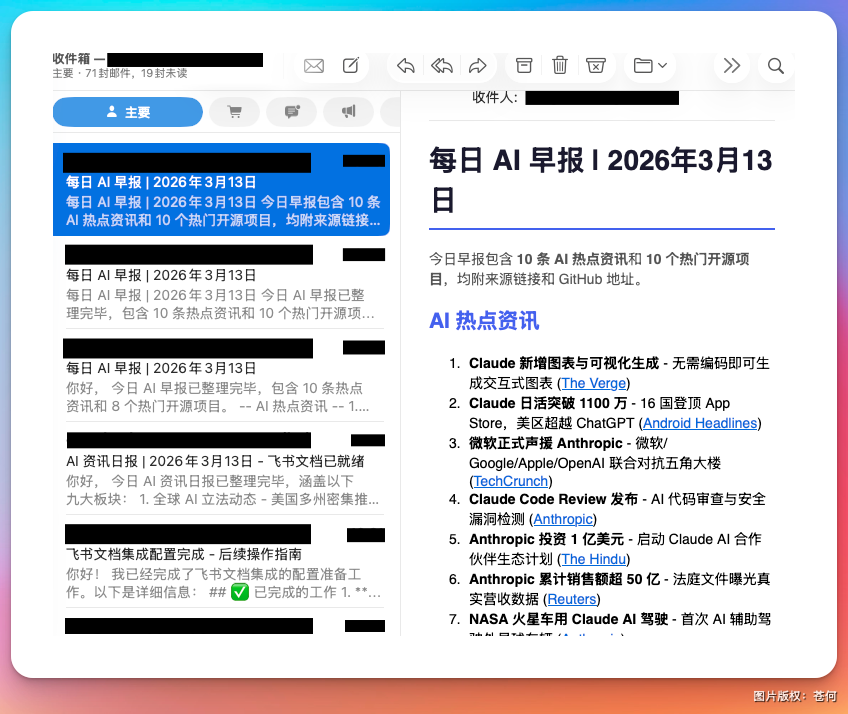
Task: Select the megaphone promotions filter
Action: pyautogui.click(x=348, y=111)
